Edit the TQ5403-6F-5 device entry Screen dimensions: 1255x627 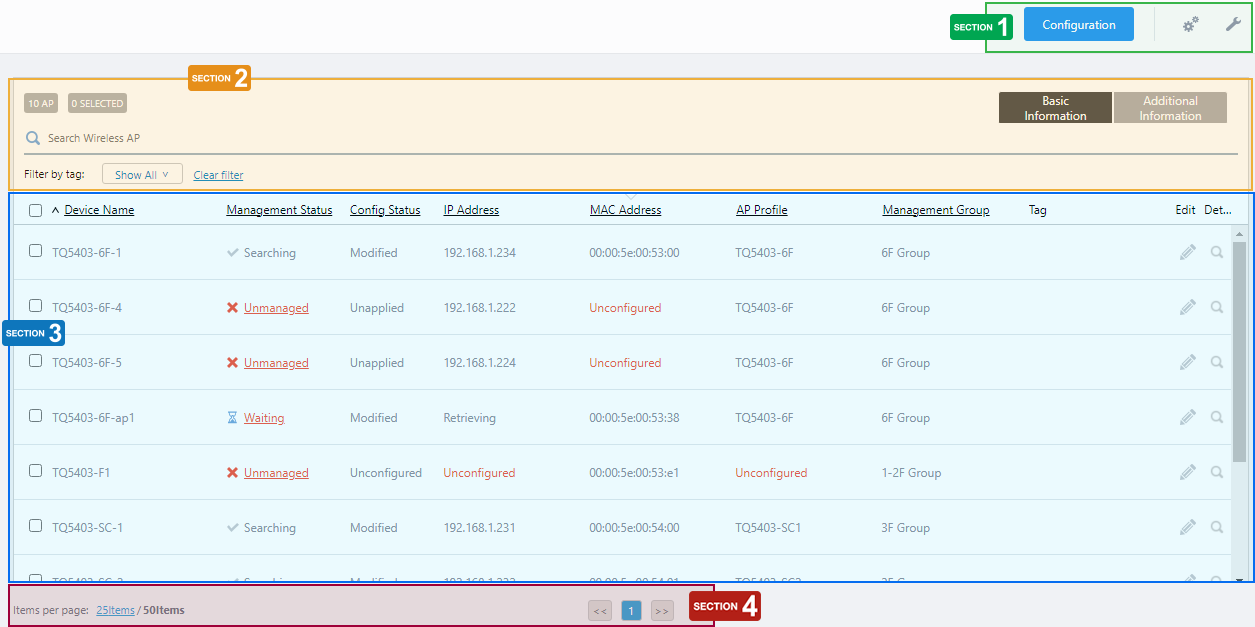(1187, 363)
